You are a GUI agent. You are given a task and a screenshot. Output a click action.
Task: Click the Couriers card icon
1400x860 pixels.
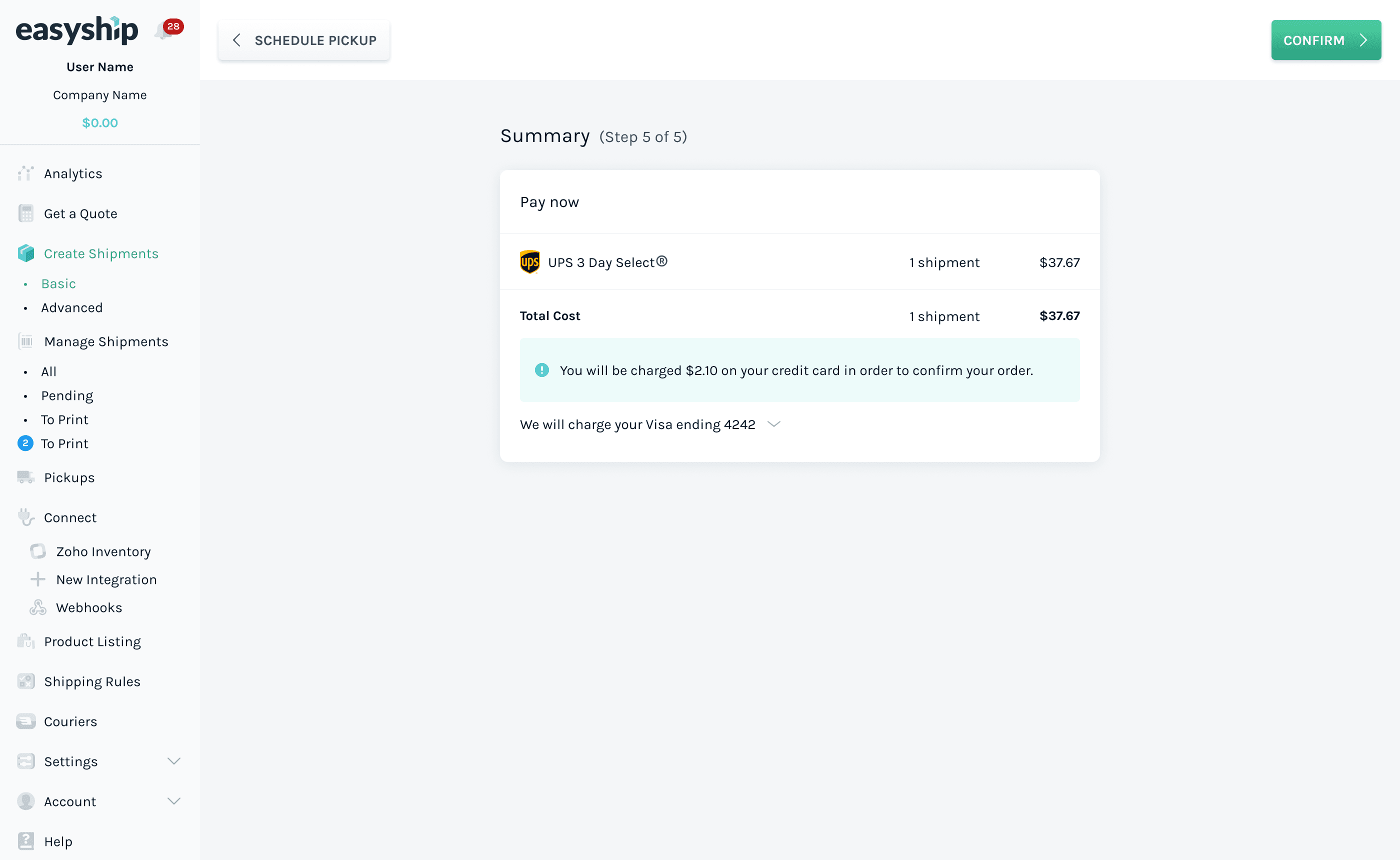click(25, 721)
